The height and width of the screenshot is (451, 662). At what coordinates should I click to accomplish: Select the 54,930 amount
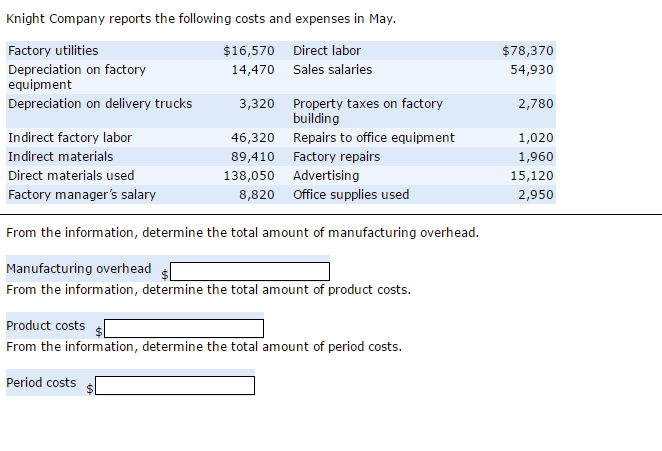point(532,70)
